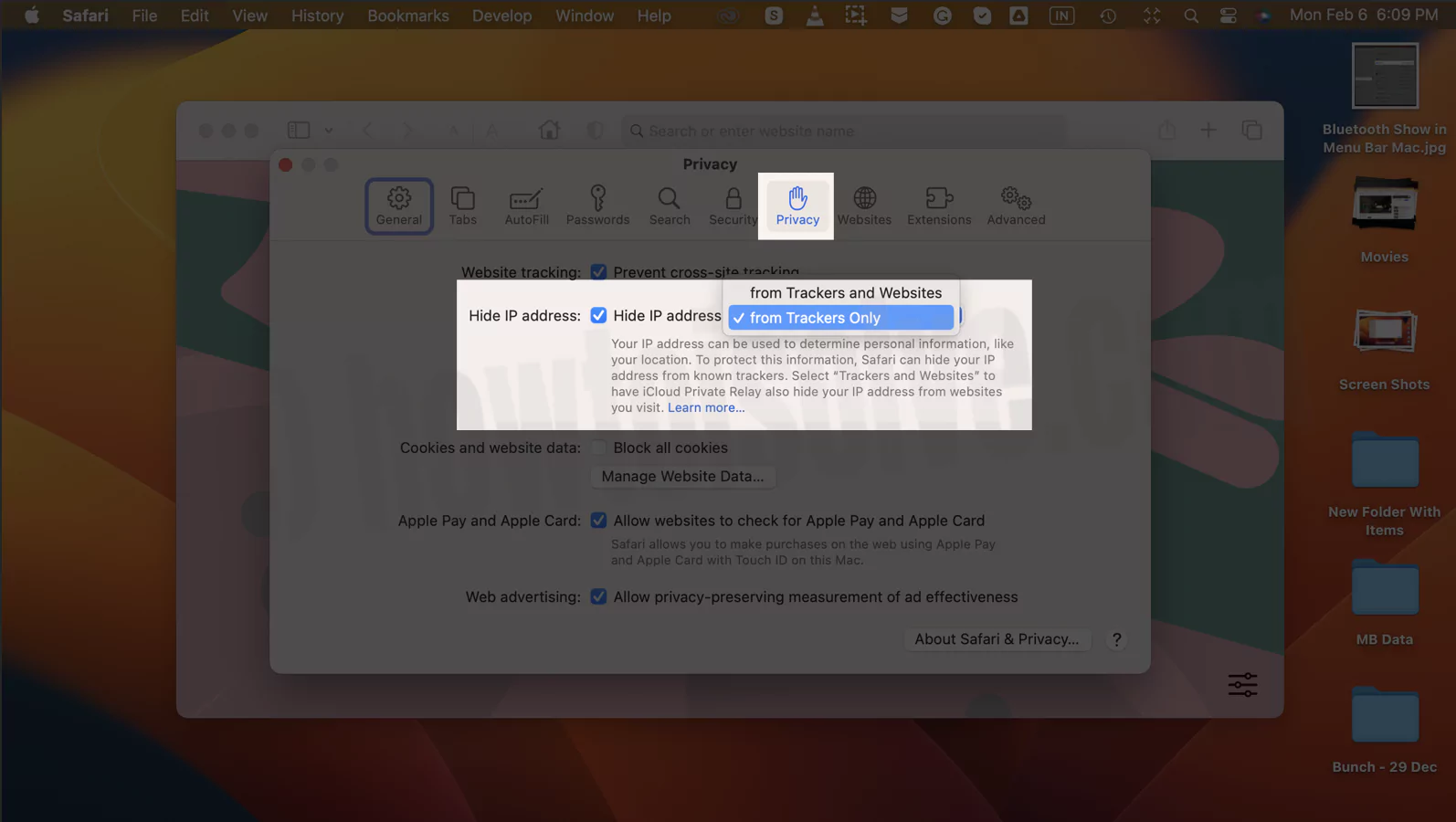Toggle the Hide IP address checkbox

[598, 315]
